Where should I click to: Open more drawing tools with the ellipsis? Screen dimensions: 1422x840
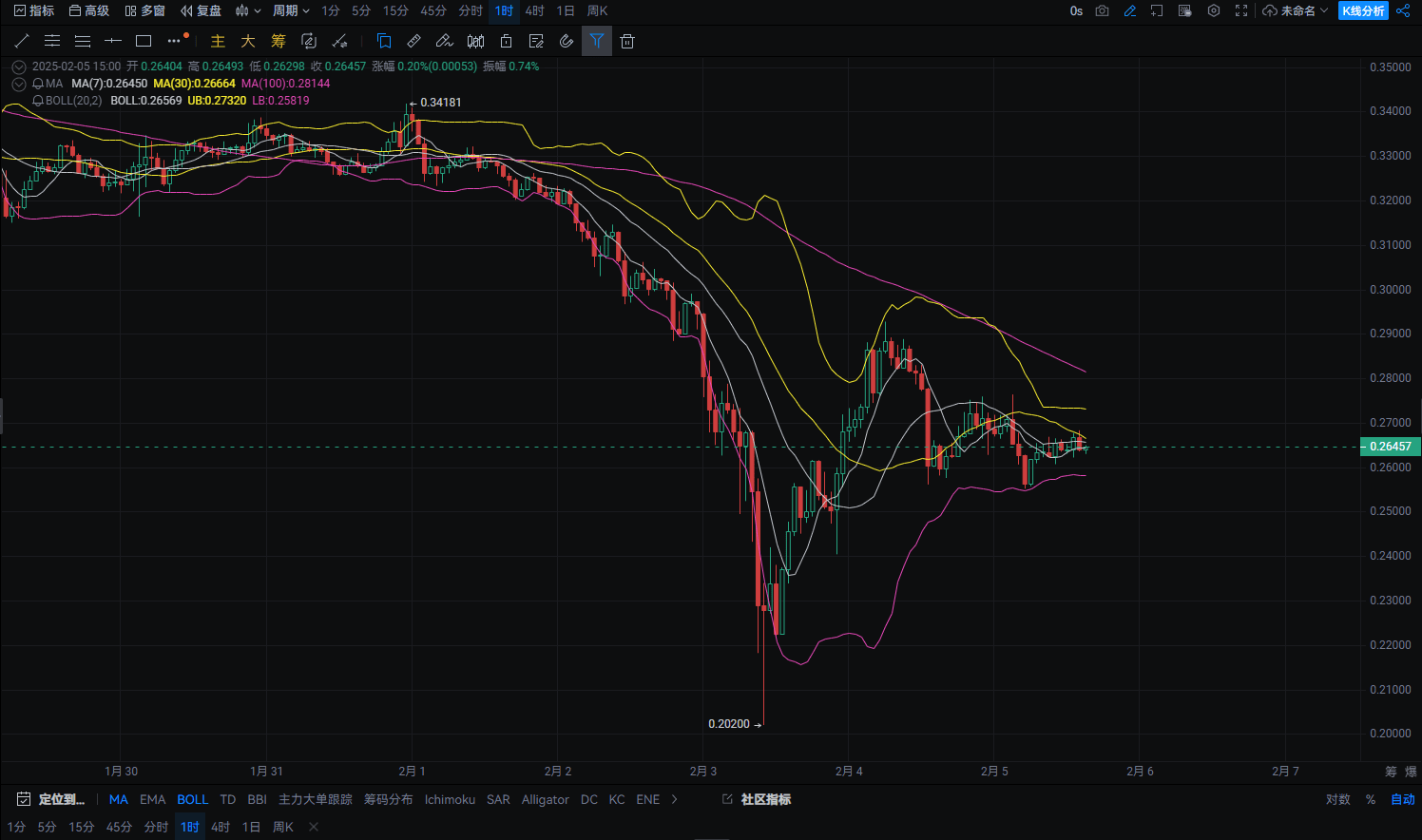174,41
